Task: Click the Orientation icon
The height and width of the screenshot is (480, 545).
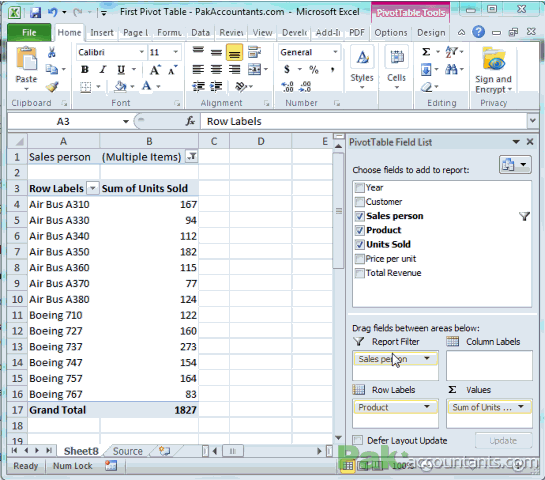Action: 241,86
